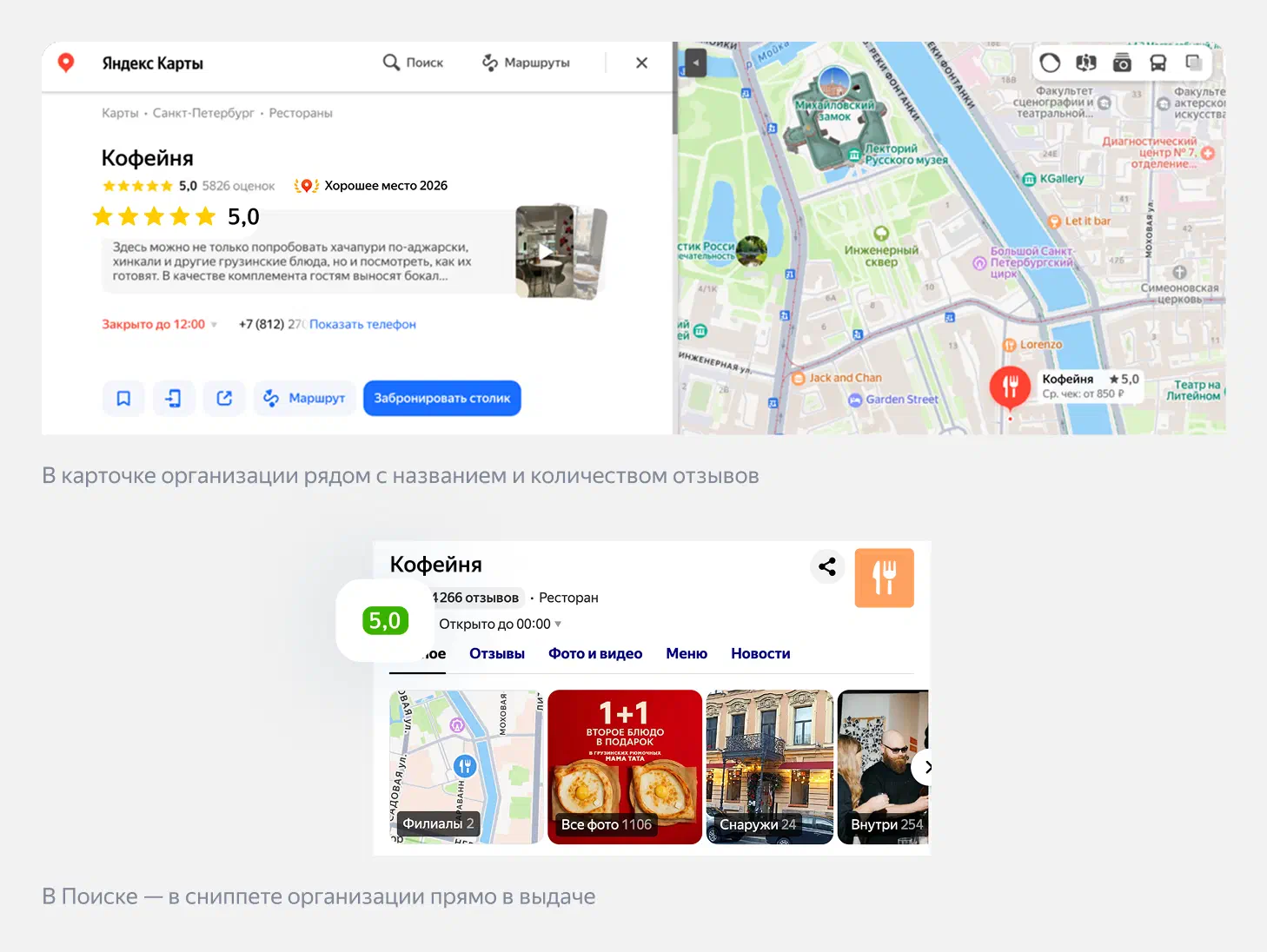Toggle traffic layer circle icon on map

tap(1050, 63)
